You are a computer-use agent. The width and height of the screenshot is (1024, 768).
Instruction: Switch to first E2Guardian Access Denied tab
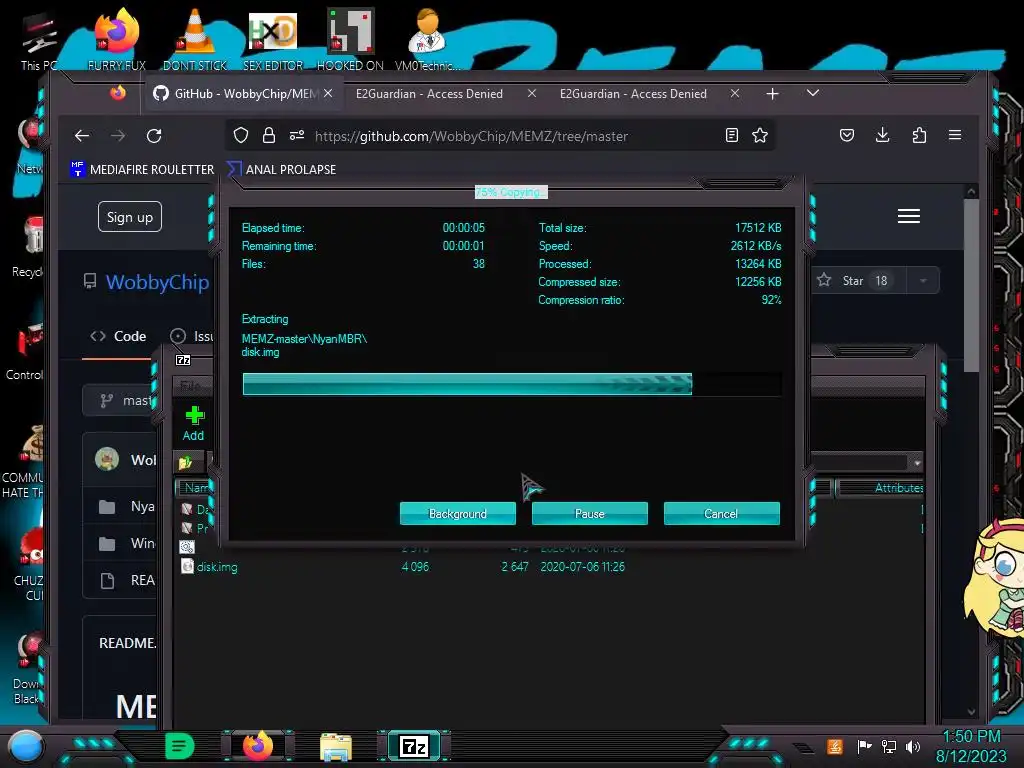tap(429, 93)
